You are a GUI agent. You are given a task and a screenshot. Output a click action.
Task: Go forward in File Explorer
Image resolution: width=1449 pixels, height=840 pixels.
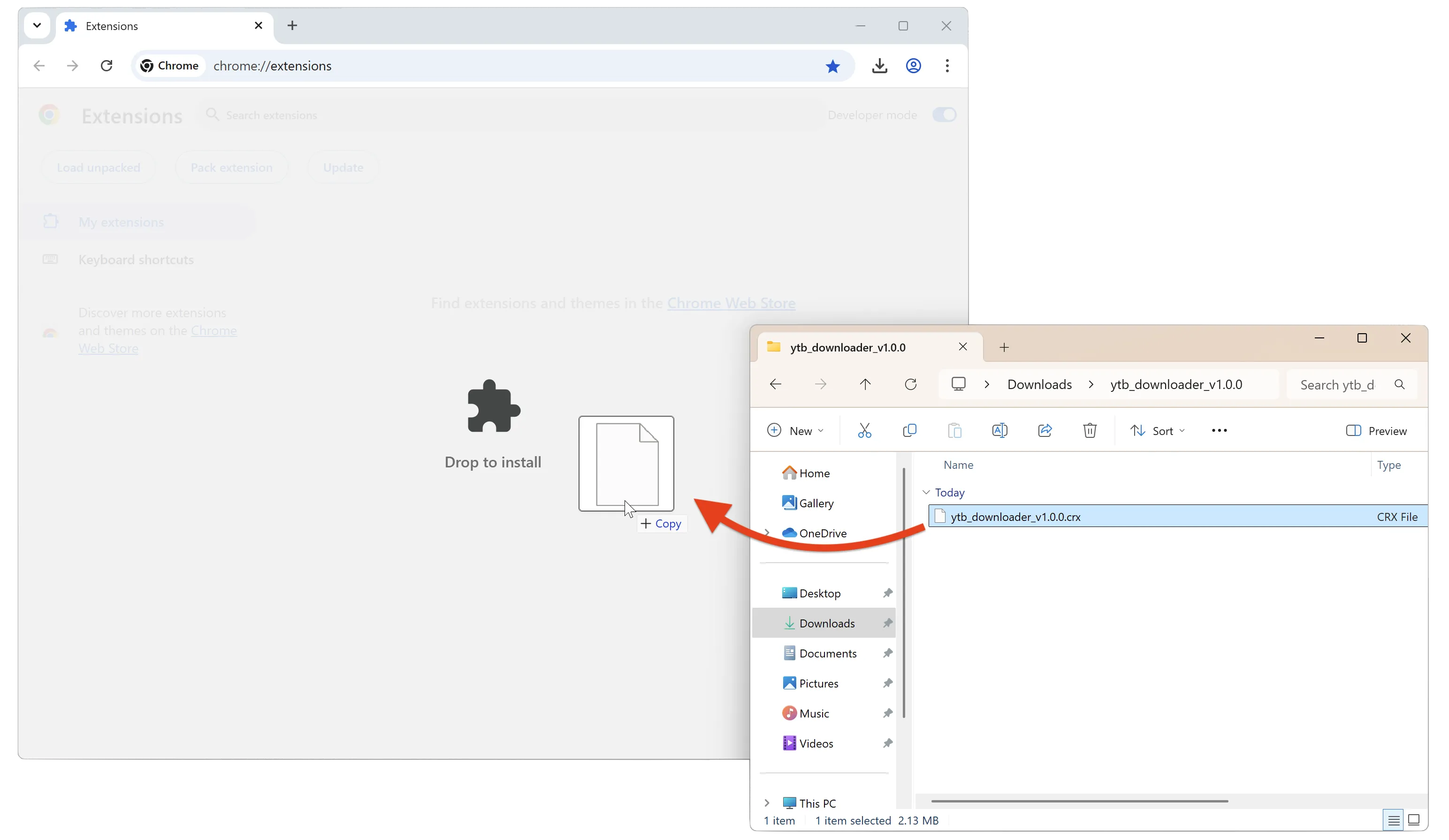click(x=821, y=384)
